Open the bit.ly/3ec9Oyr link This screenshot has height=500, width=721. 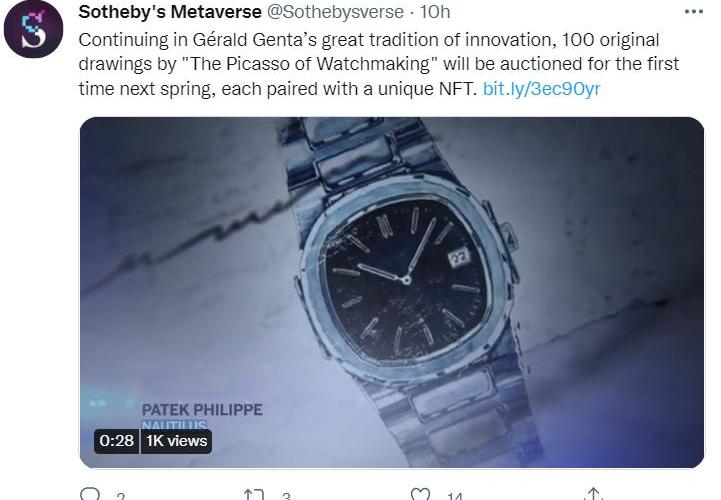(541, 89)
